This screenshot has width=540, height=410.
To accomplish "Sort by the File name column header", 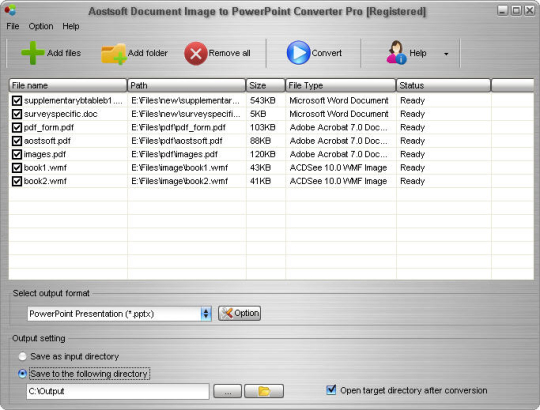I will (68, 85).
